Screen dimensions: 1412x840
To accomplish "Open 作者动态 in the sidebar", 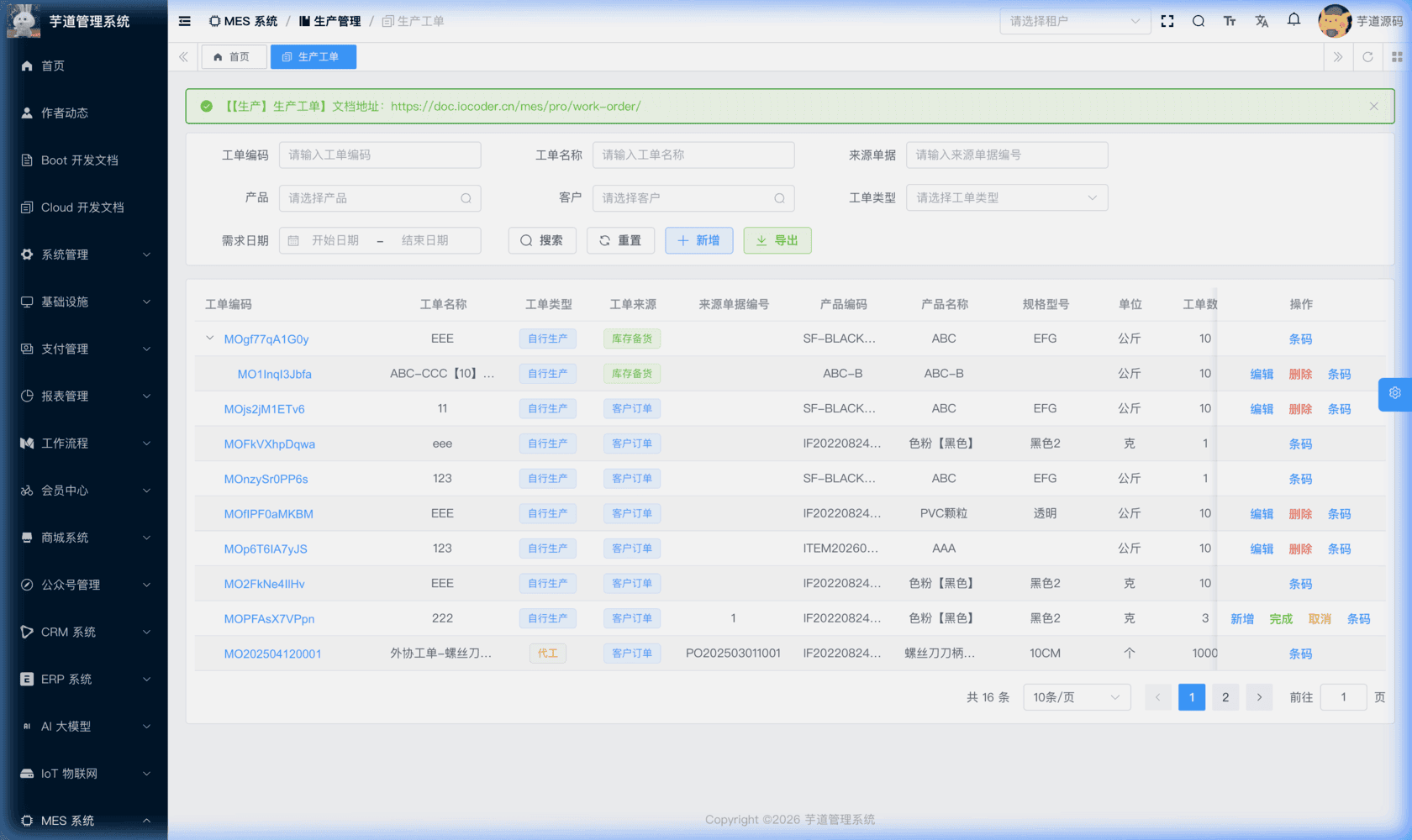I will pyautogui.click(x=65, y=113).
